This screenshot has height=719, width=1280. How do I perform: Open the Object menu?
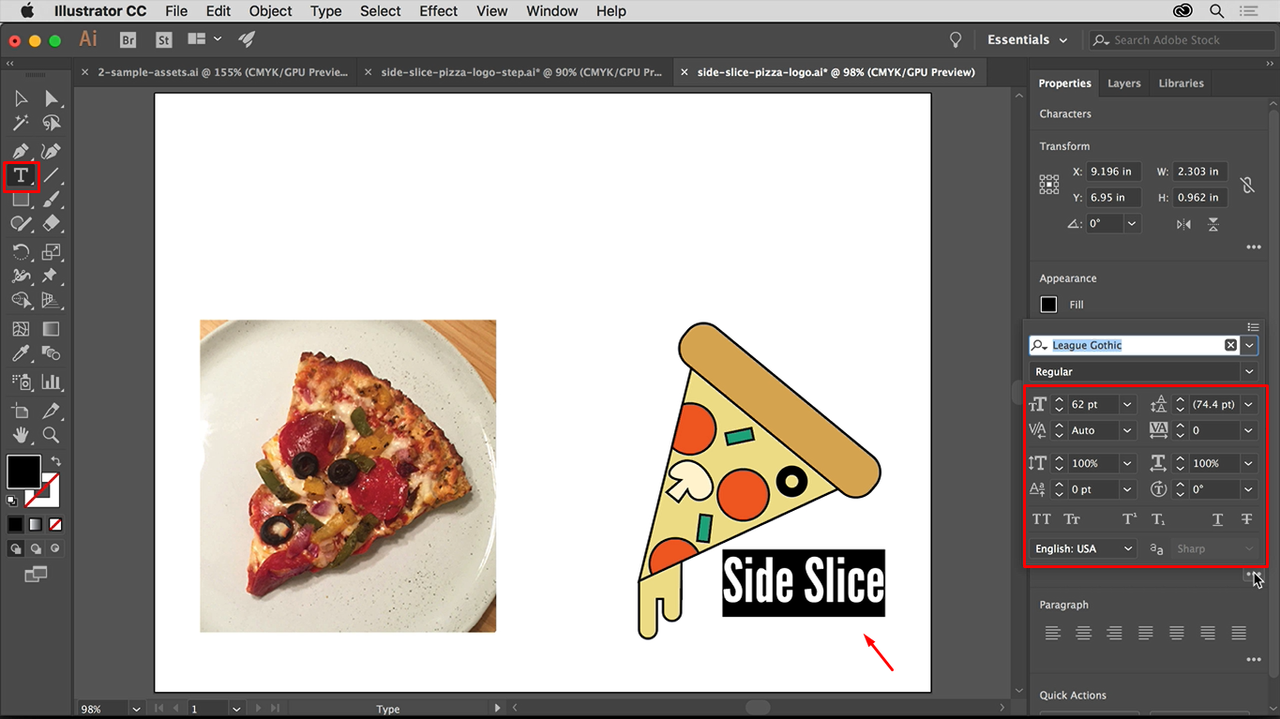tap(270, 11)
